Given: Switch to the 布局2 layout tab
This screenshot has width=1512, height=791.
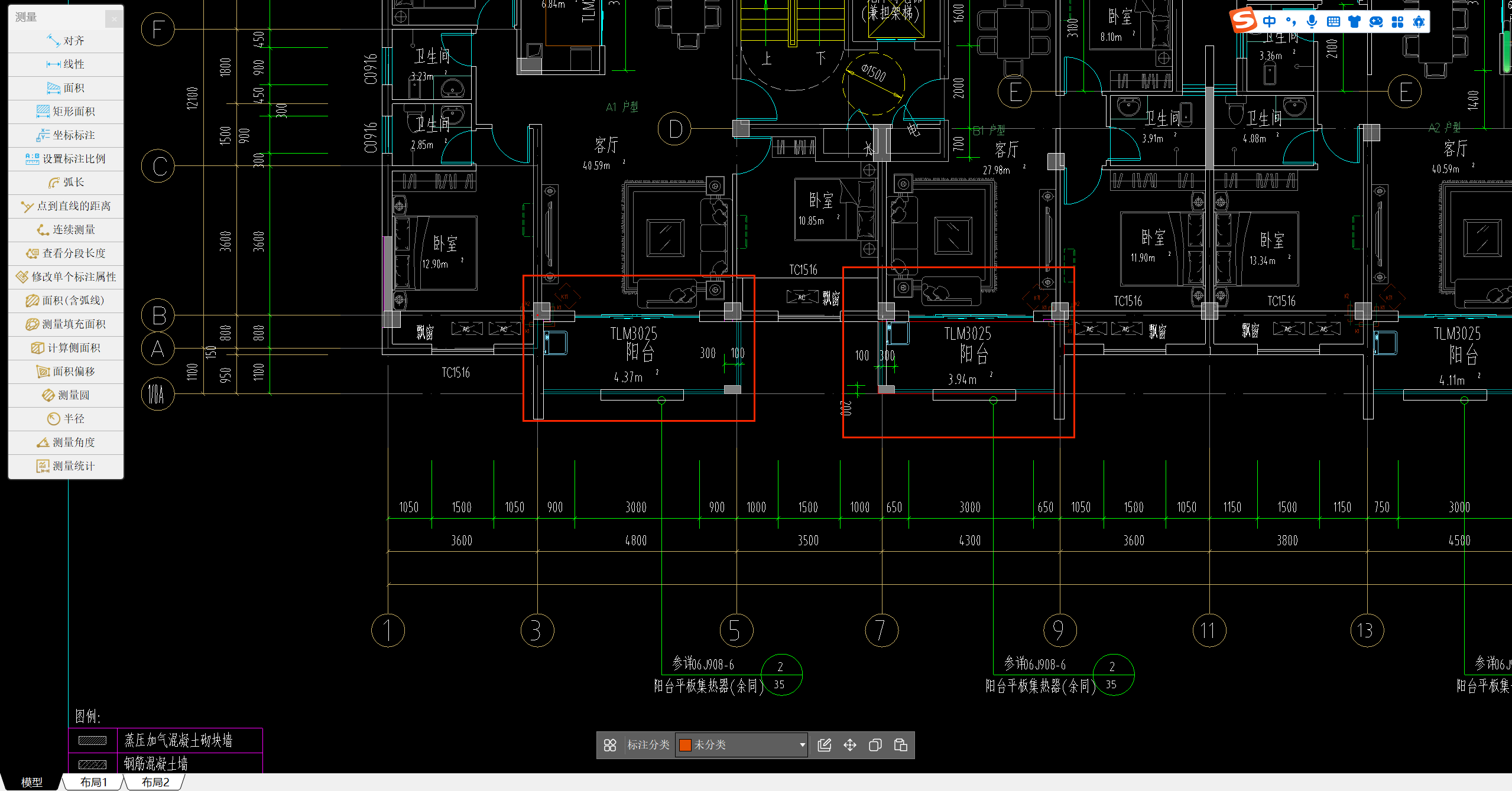Looking at the screenshot, I should pos(155,782).
